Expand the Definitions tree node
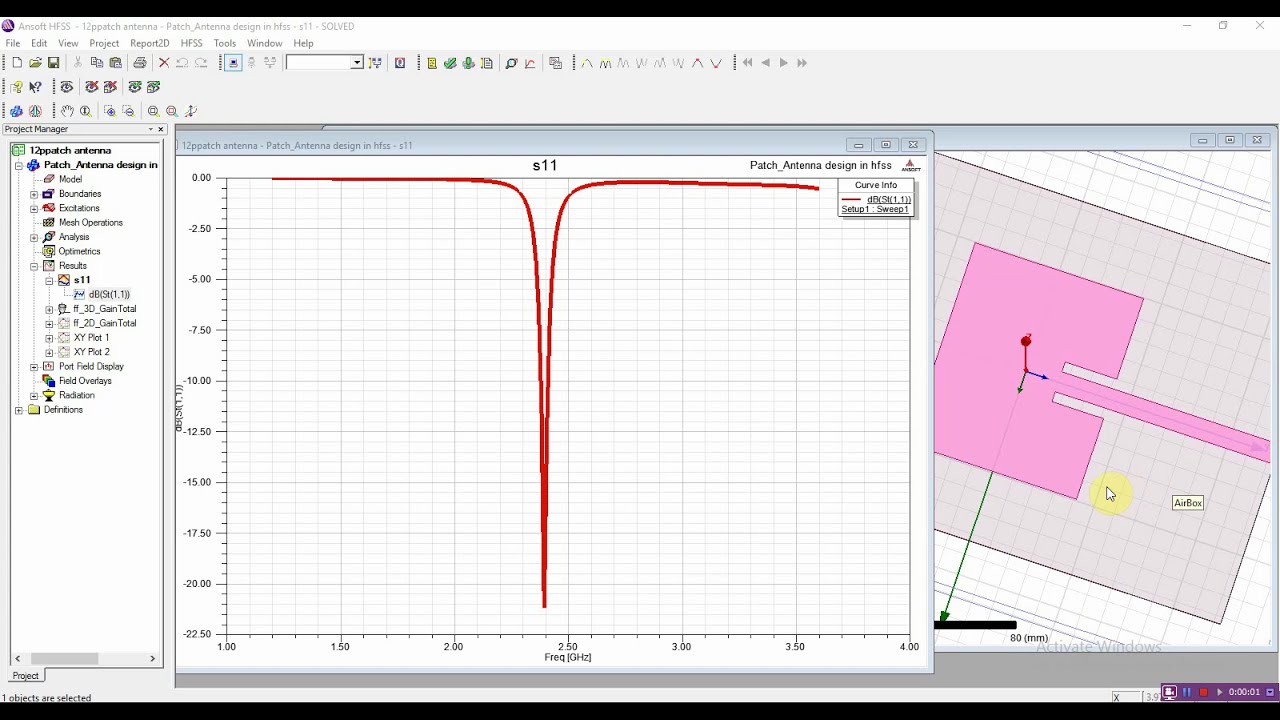 pos(19,410)
